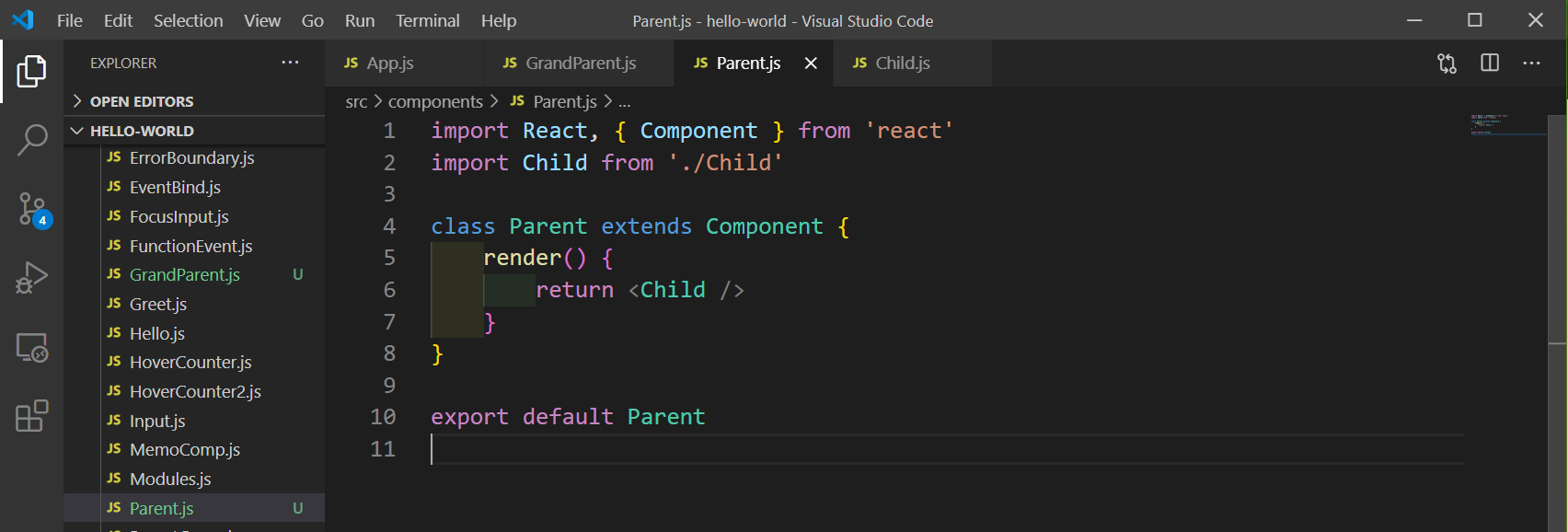
Task: Open EventBind.js in explorer
Action: point(194,187)
